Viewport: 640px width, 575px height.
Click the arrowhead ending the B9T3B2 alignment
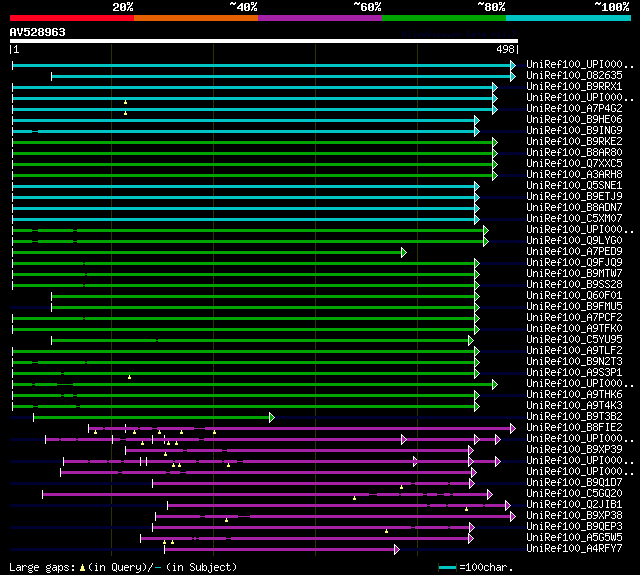tap(272, 417)
